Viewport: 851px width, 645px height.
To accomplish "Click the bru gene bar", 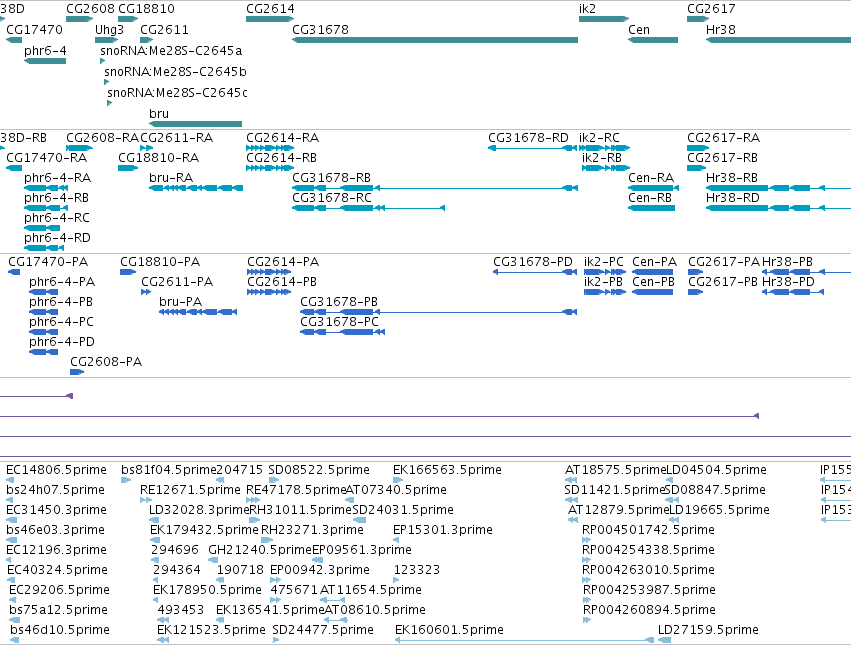I will 195,124.
